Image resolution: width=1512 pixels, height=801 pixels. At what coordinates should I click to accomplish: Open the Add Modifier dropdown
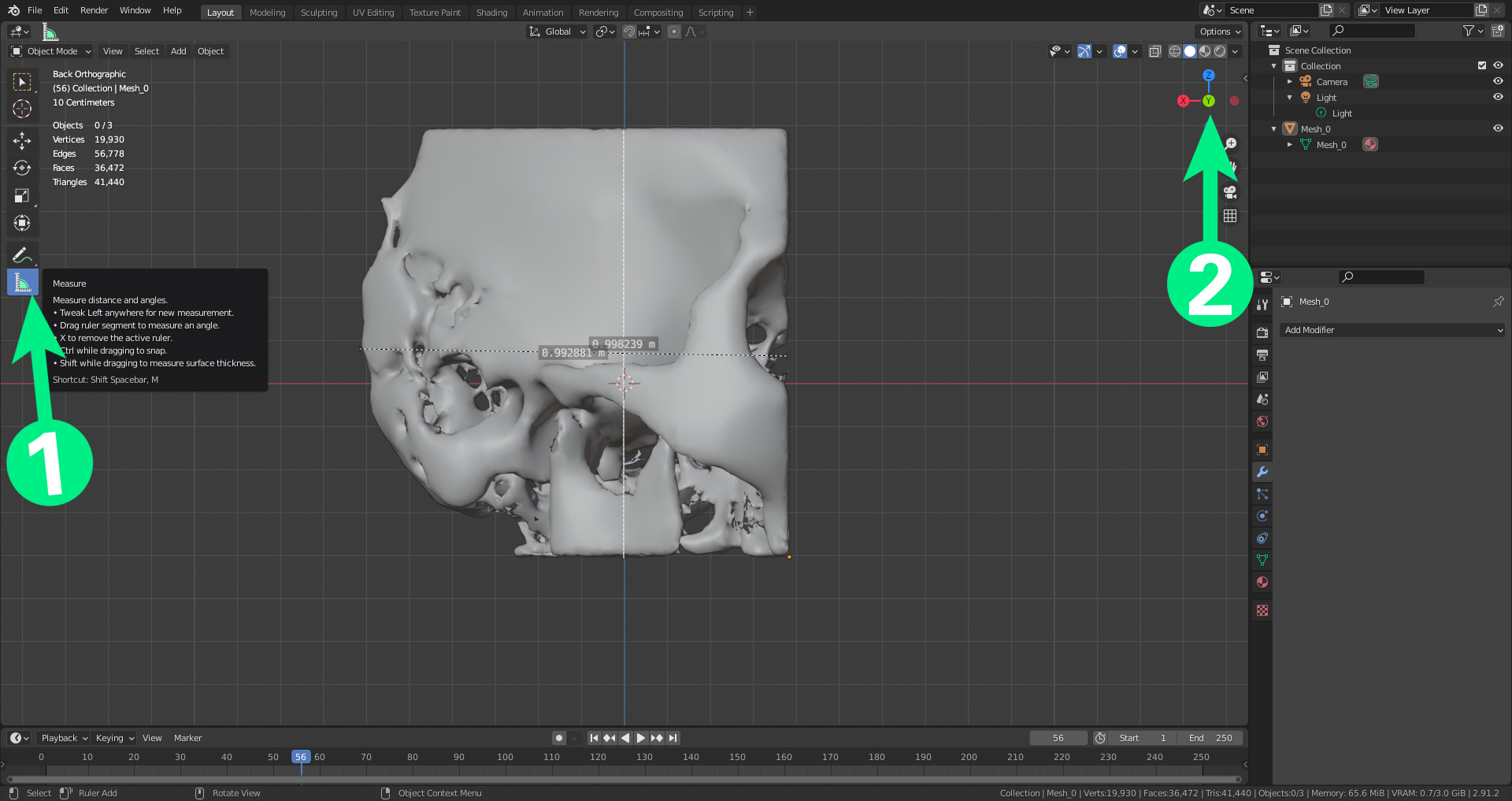1392,330
